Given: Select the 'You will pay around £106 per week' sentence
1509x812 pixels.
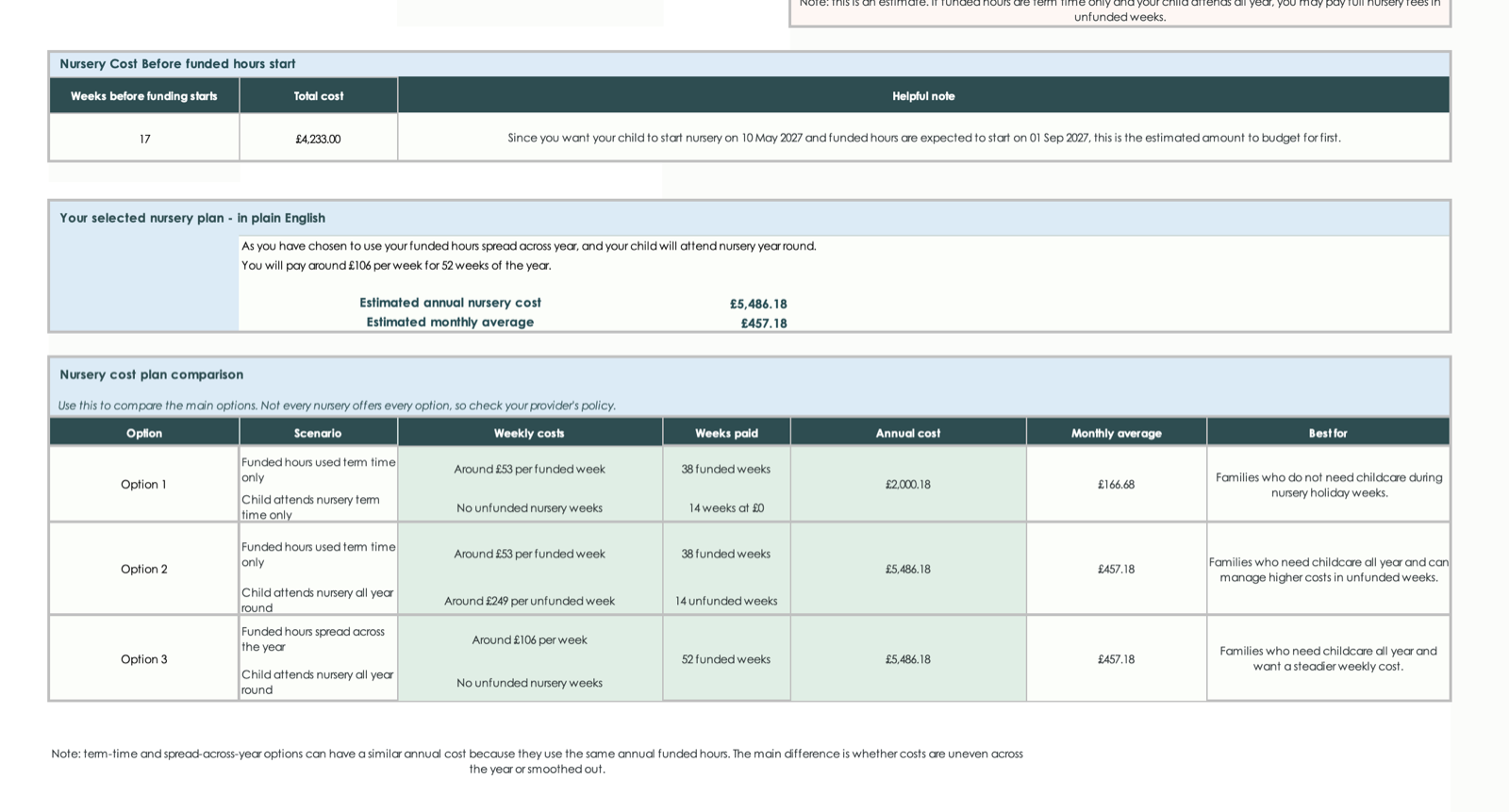Looking at the screenshot, I should [396, 266].
